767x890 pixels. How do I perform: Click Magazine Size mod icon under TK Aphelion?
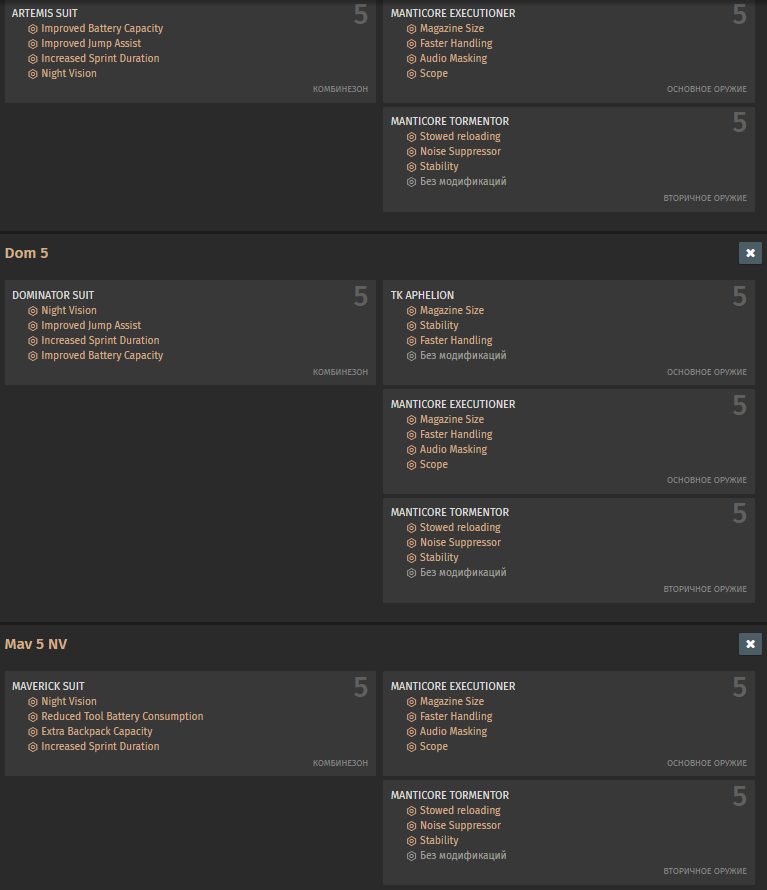click(411, 311)
